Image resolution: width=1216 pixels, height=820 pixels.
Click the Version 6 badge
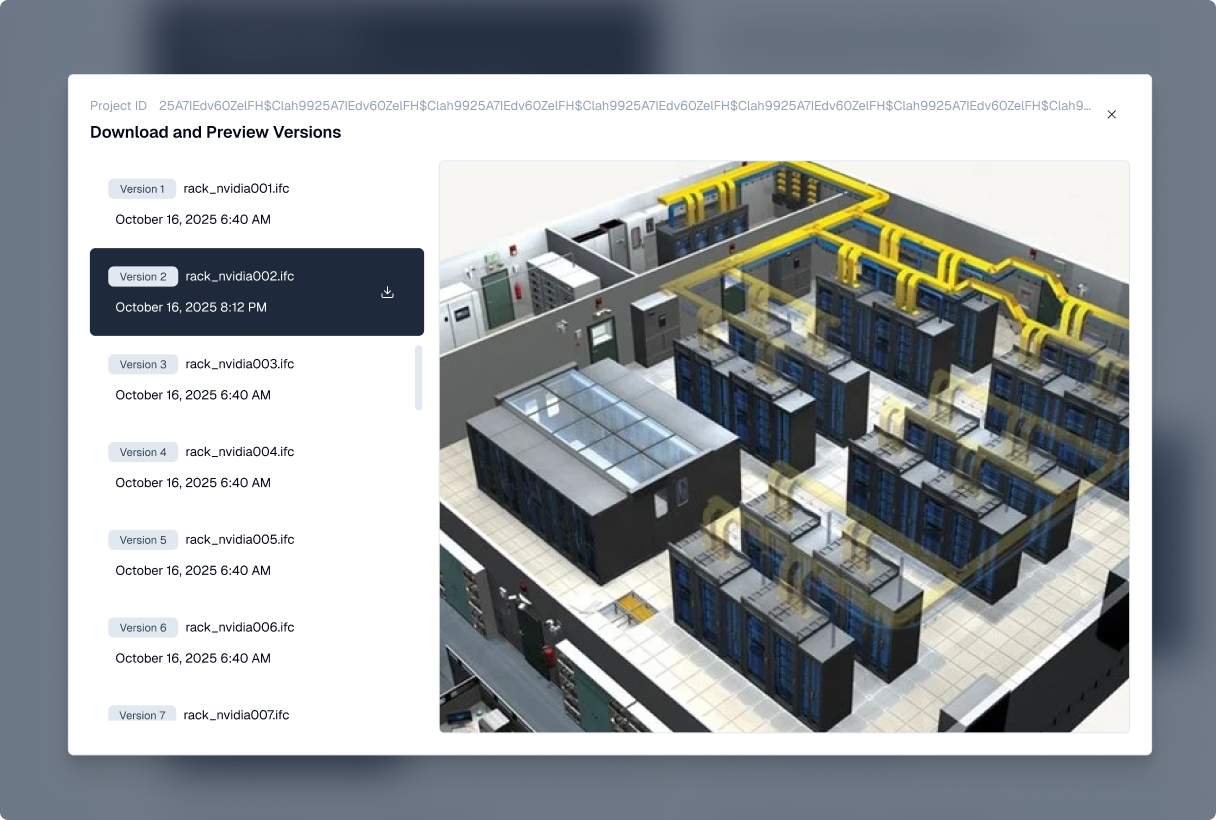pos(143,628)
